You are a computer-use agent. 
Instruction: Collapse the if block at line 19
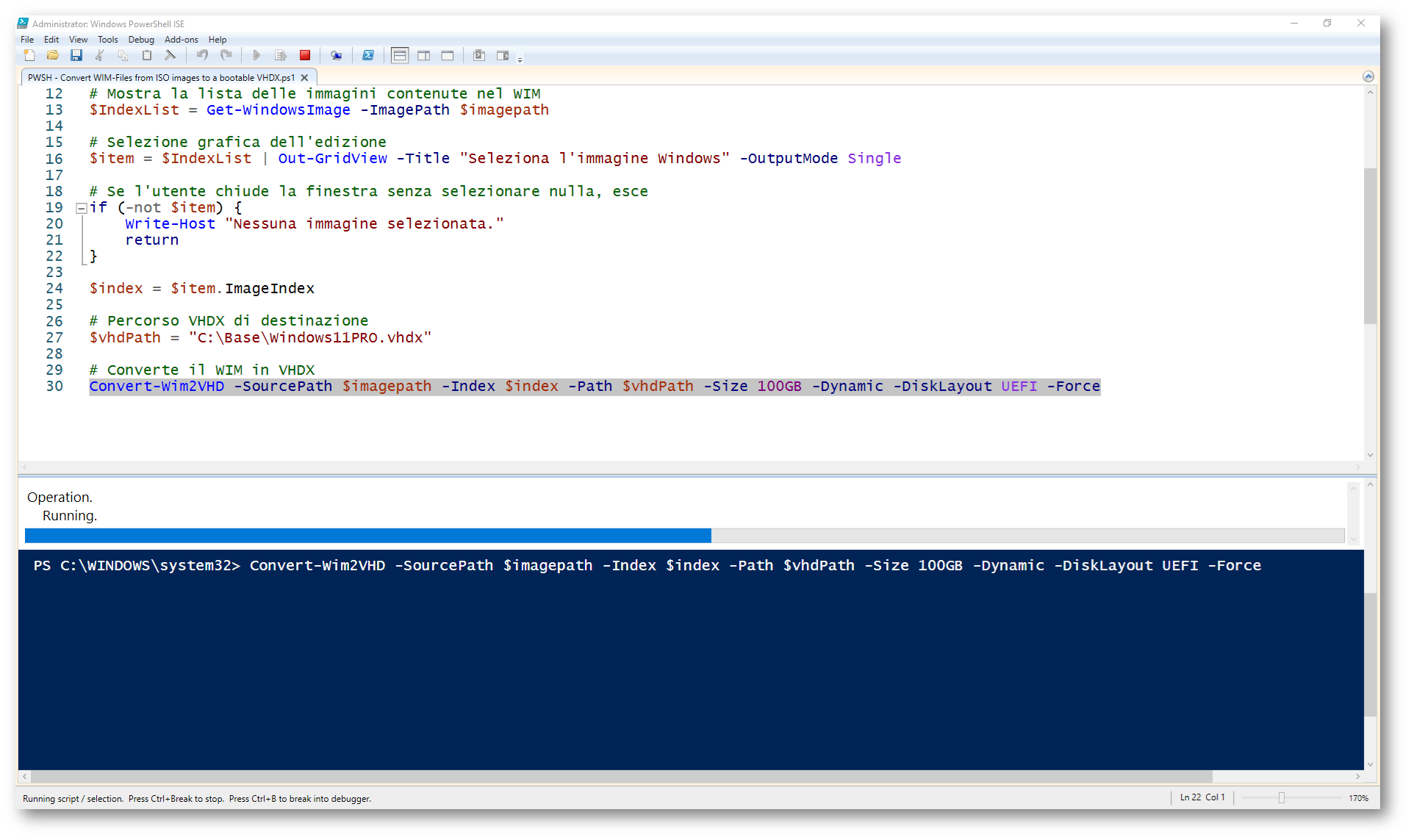click(82, 208)
